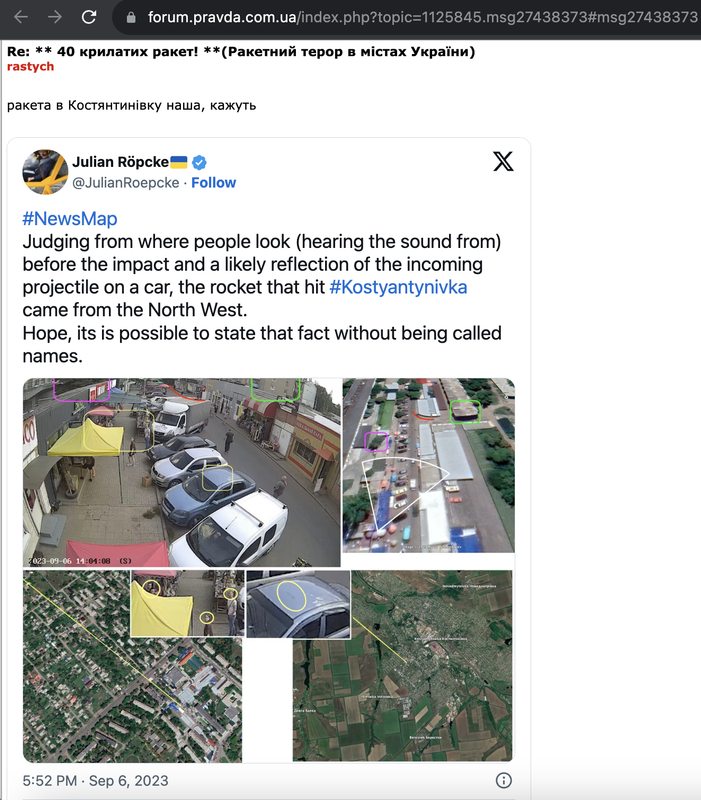Click the browser back arrow
Viewport: 701px width, 800px height.
point(21,17)
